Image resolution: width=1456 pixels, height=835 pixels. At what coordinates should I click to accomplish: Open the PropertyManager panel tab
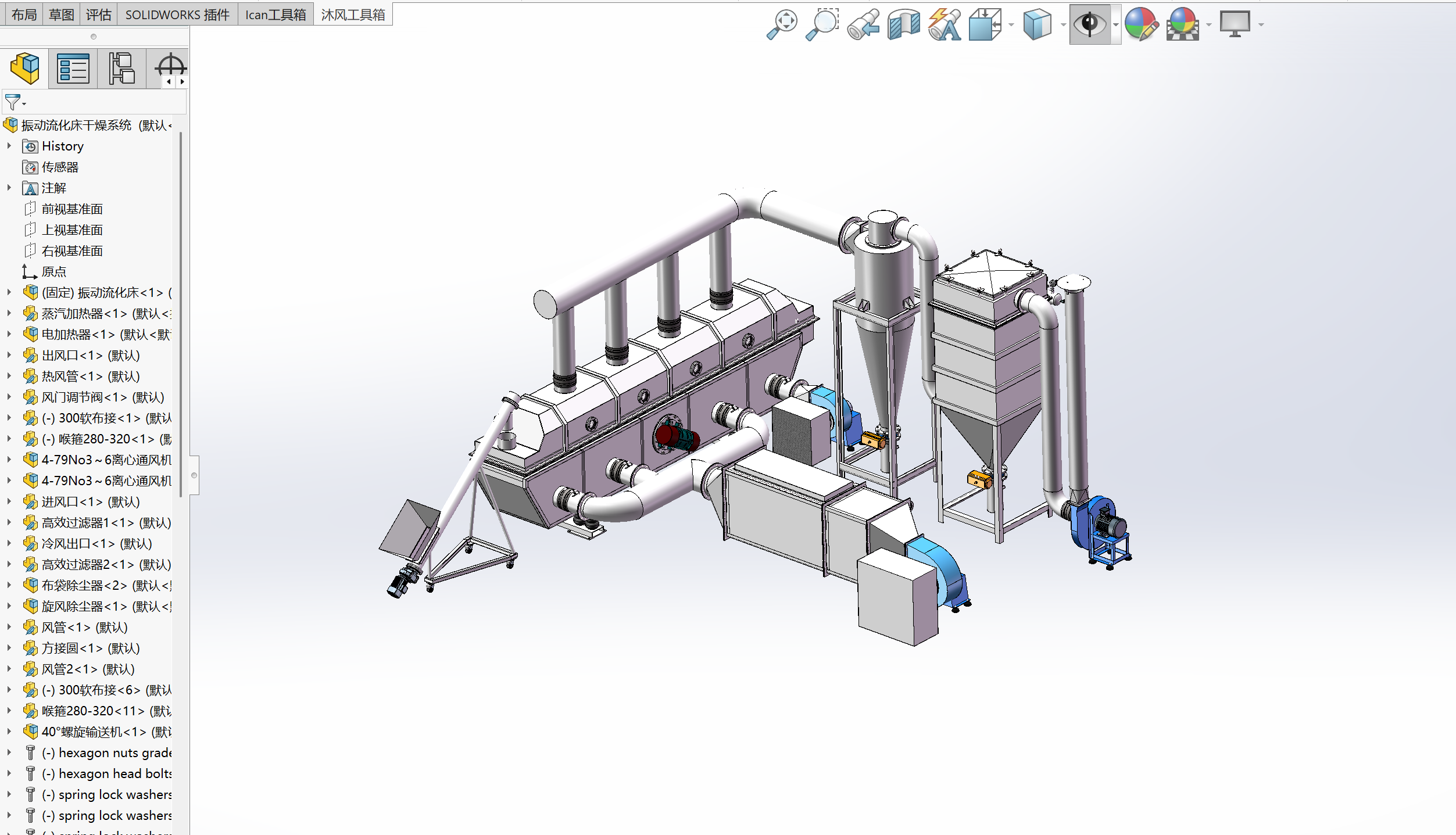(x=73, y=69)
